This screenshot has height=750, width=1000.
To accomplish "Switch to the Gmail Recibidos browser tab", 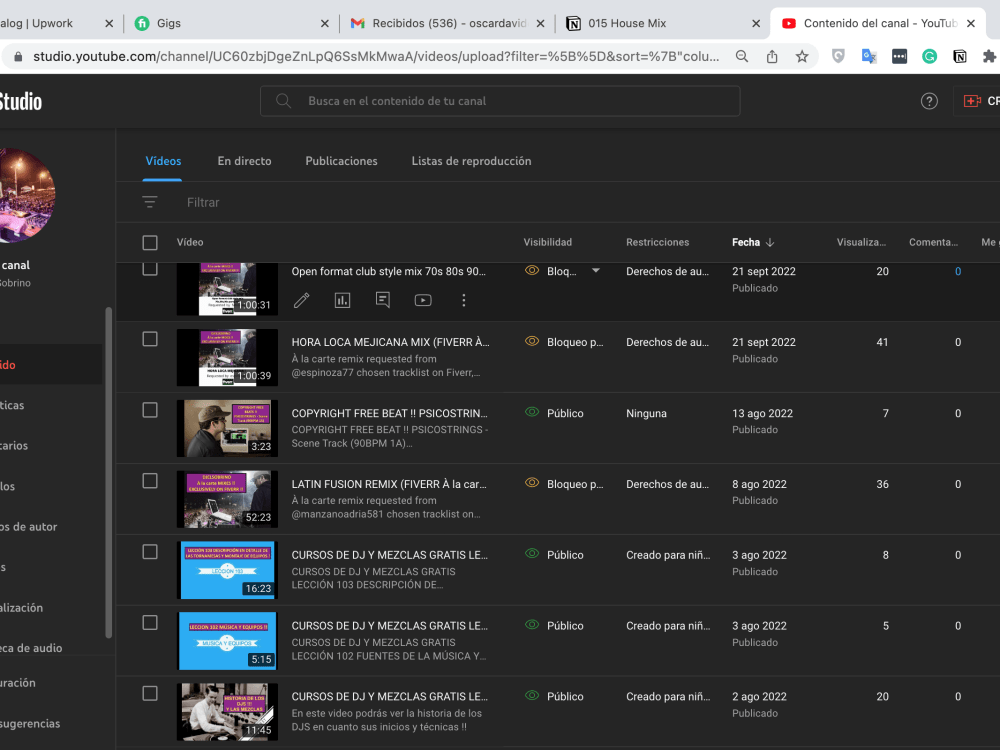I will point(446,24).
